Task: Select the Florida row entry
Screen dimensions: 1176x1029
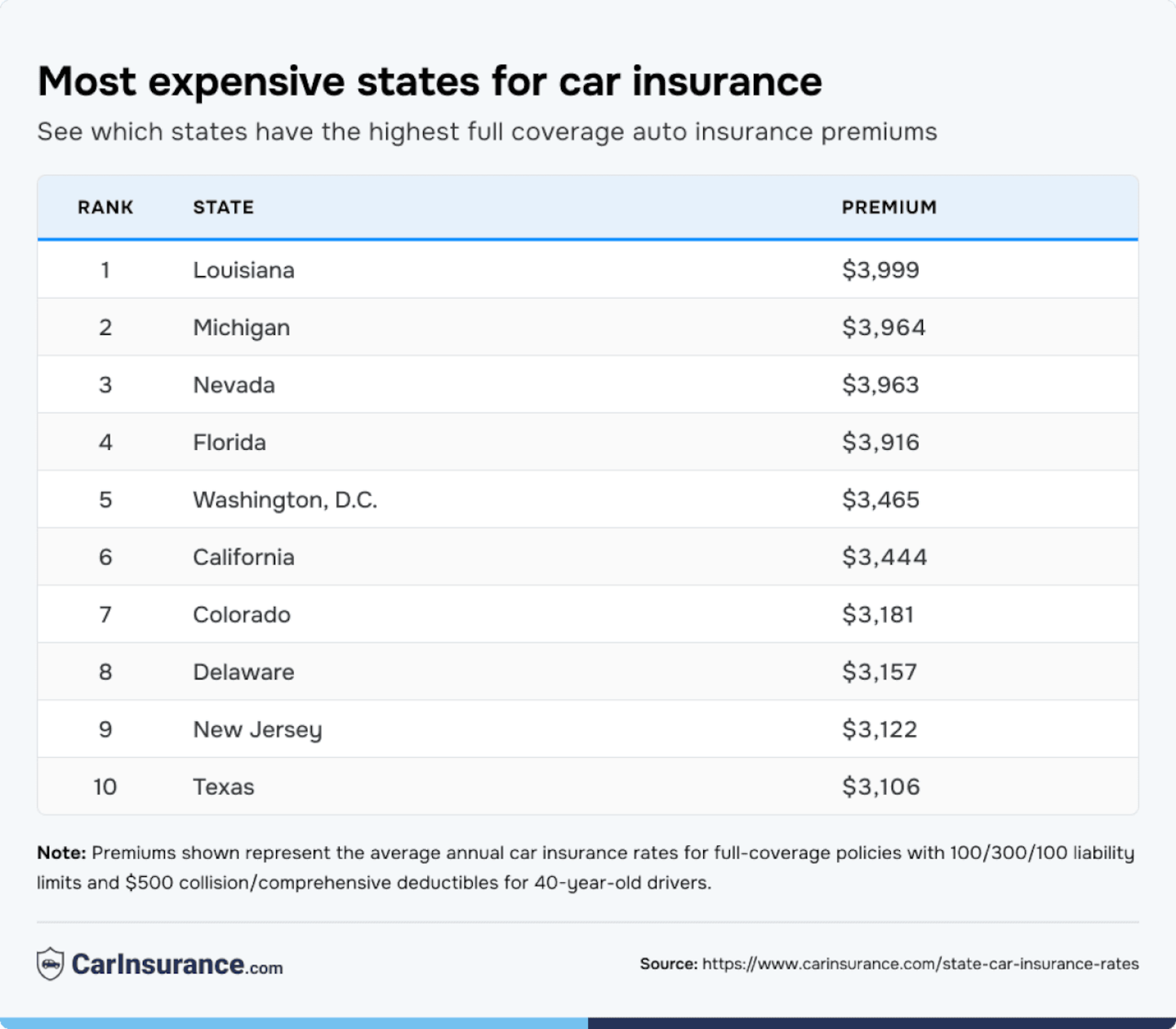Action: coord(229,443)
